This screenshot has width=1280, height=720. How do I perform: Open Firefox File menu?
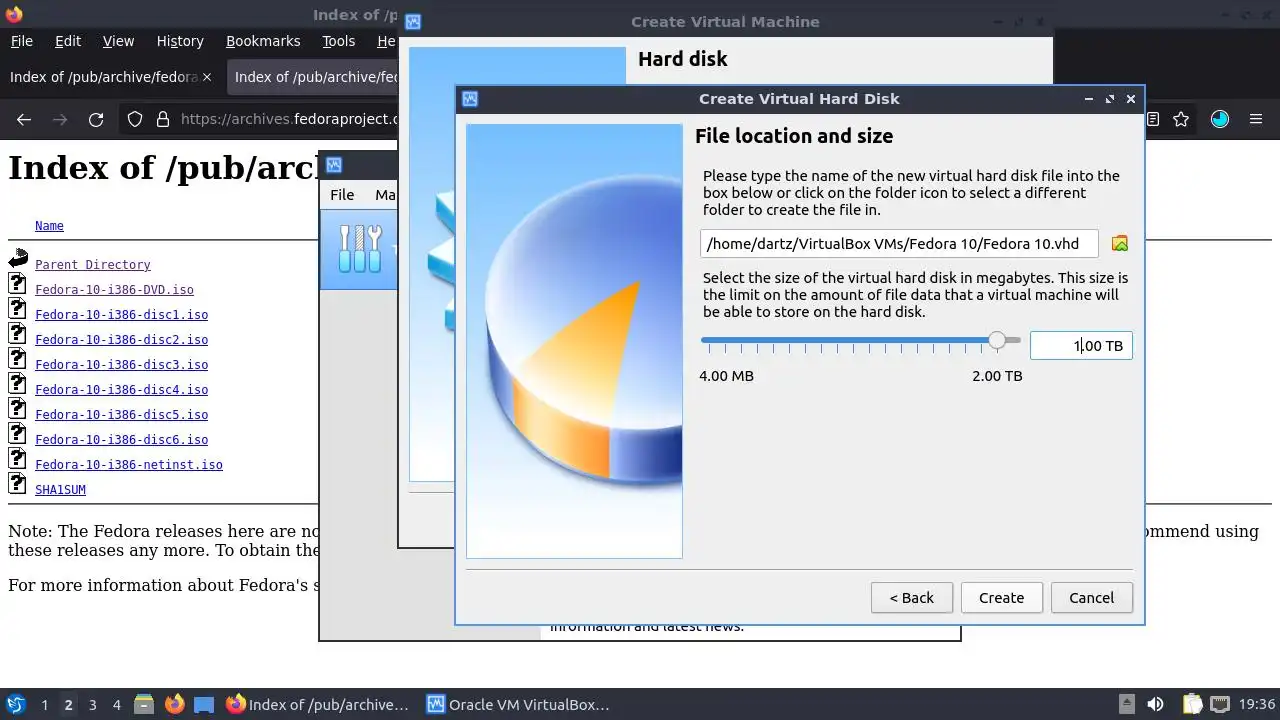pyautogui.click(x=21, y=41)
